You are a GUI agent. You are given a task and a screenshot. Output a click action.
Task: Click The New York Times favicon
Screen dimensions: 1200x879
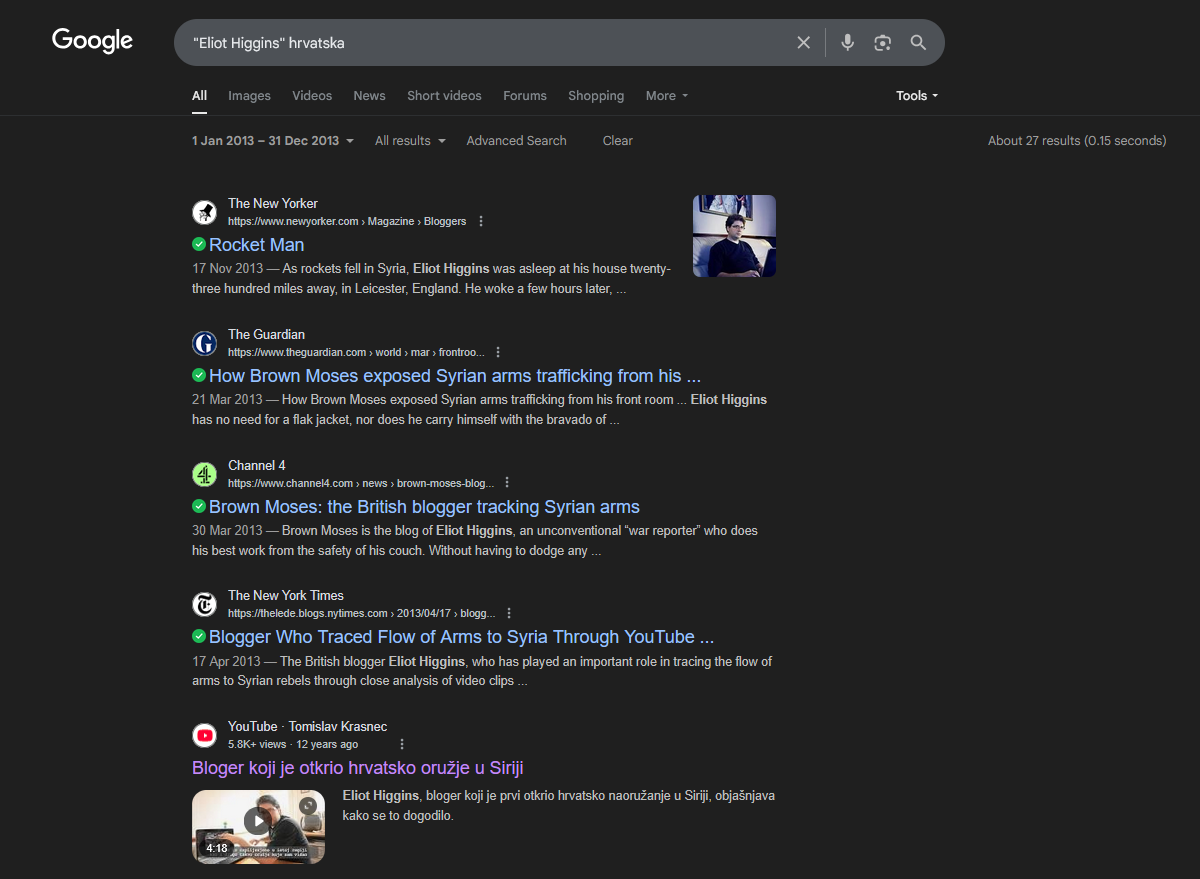pyautogui.click(x=205, y=604)
